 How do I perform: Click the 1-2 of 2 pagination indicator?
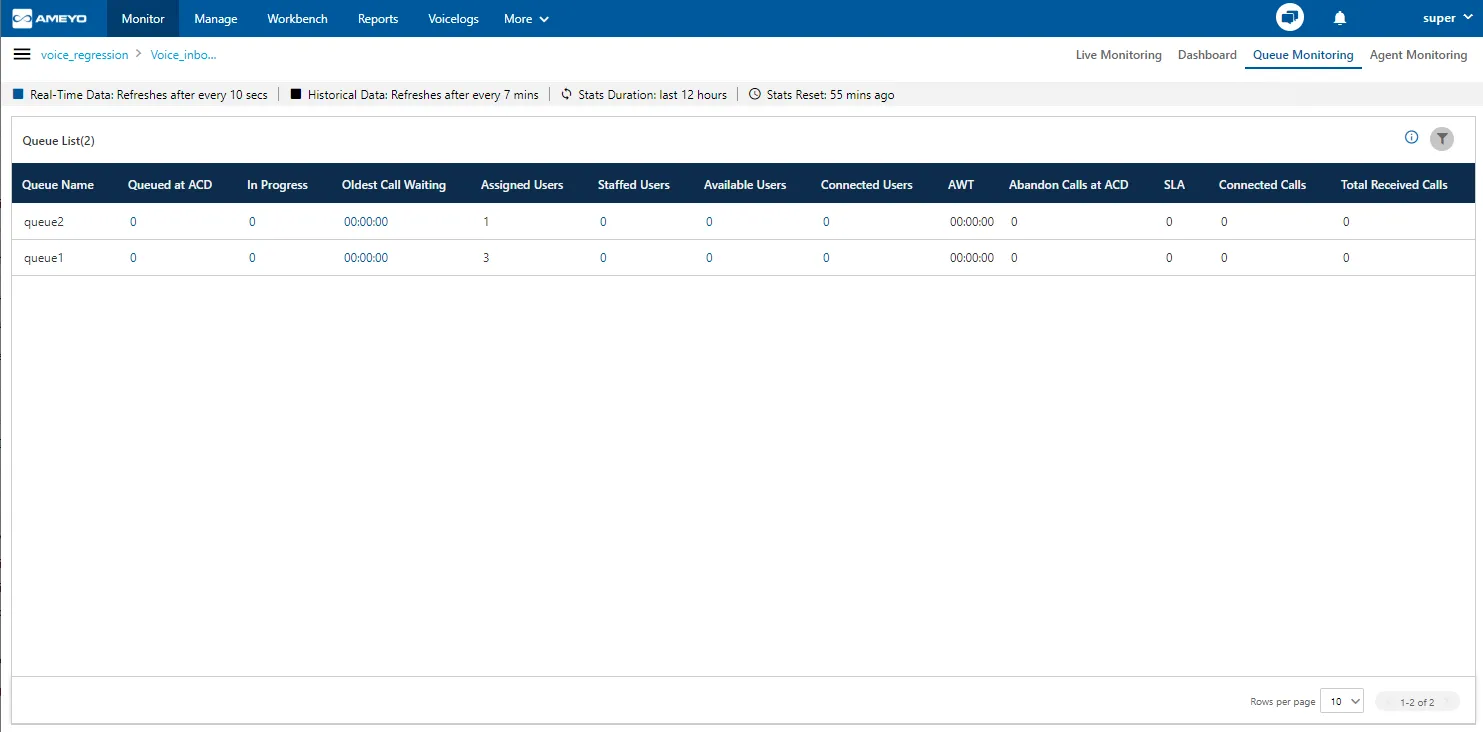coord(1417,702)
